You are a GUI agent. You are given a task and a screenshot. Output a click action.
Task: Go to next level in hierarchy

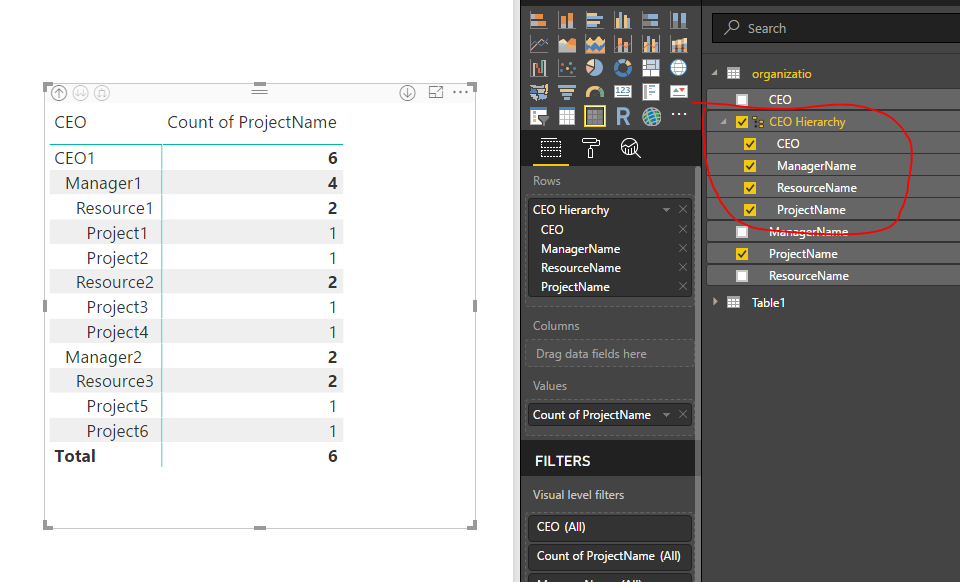coord(80,93)
